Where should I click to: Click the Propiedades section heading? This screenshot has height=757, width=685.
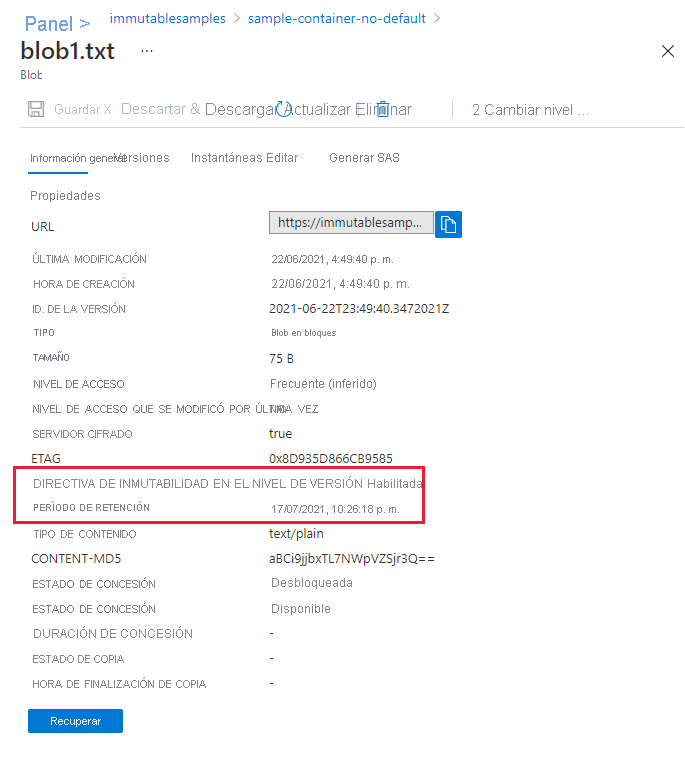click(65, 196)
